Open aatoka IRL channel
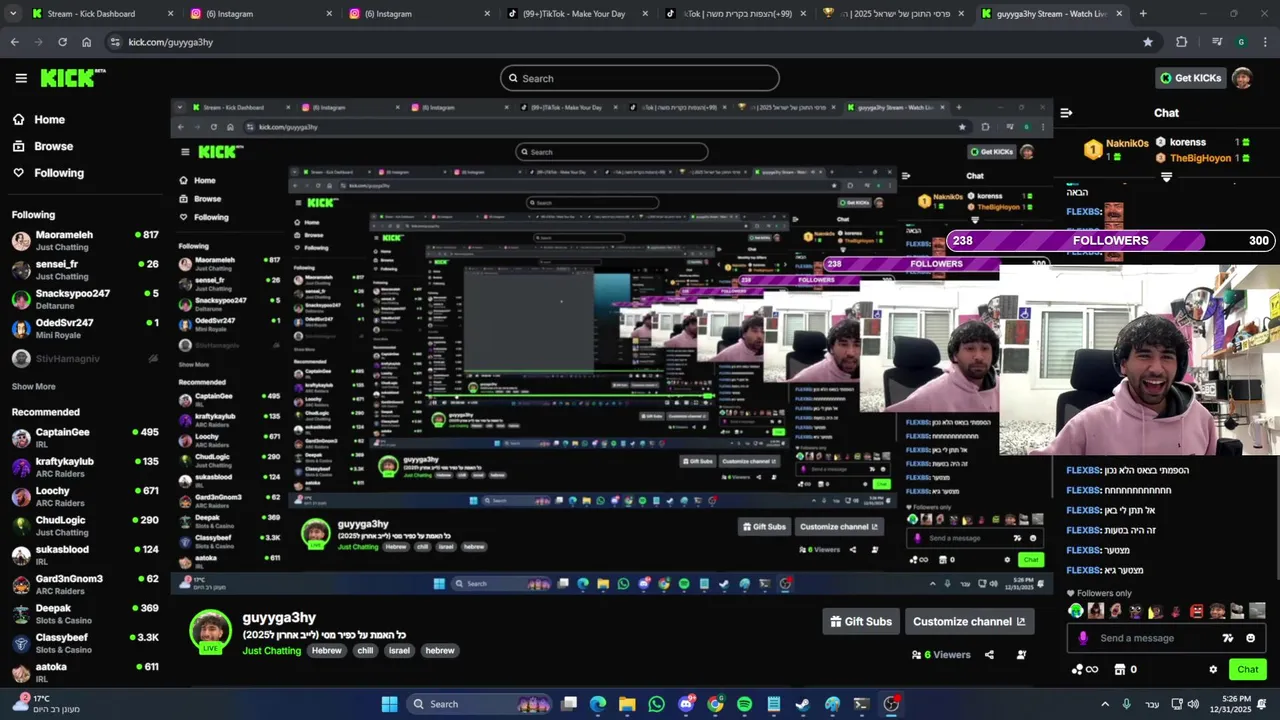The image size is (1280, 720). point(85,672)
